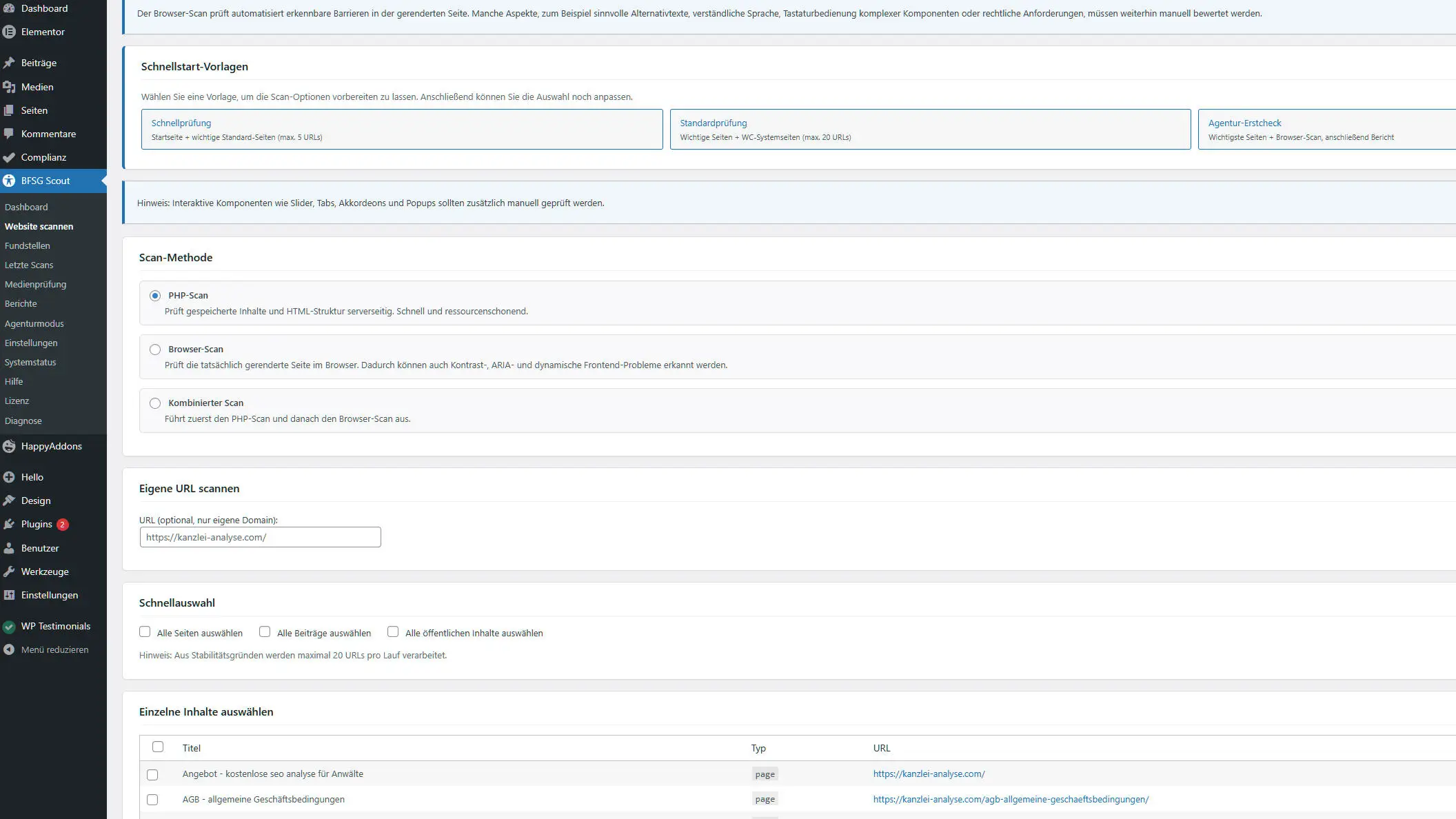The height and width of the screenshot is (819, 1456).
Task: Choose the Standardprüfung template
Action: (930, 129)
